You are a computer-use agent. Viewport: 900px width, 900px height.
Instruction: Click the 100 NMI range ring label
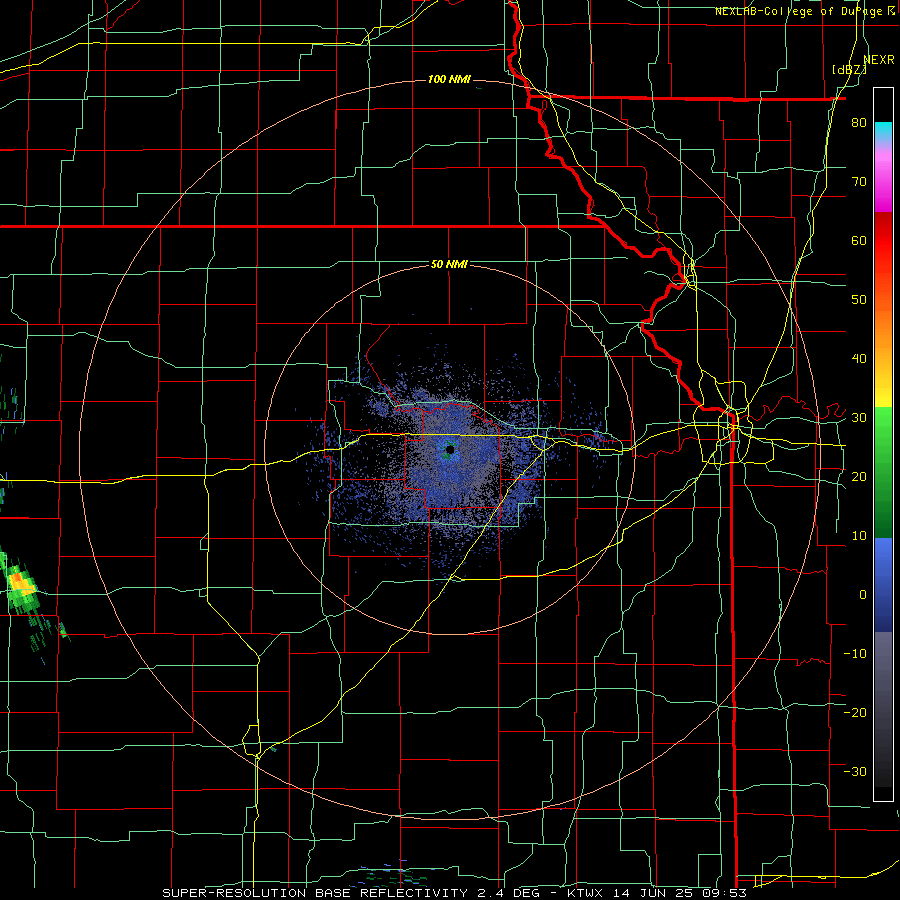(x=449, y=79)
